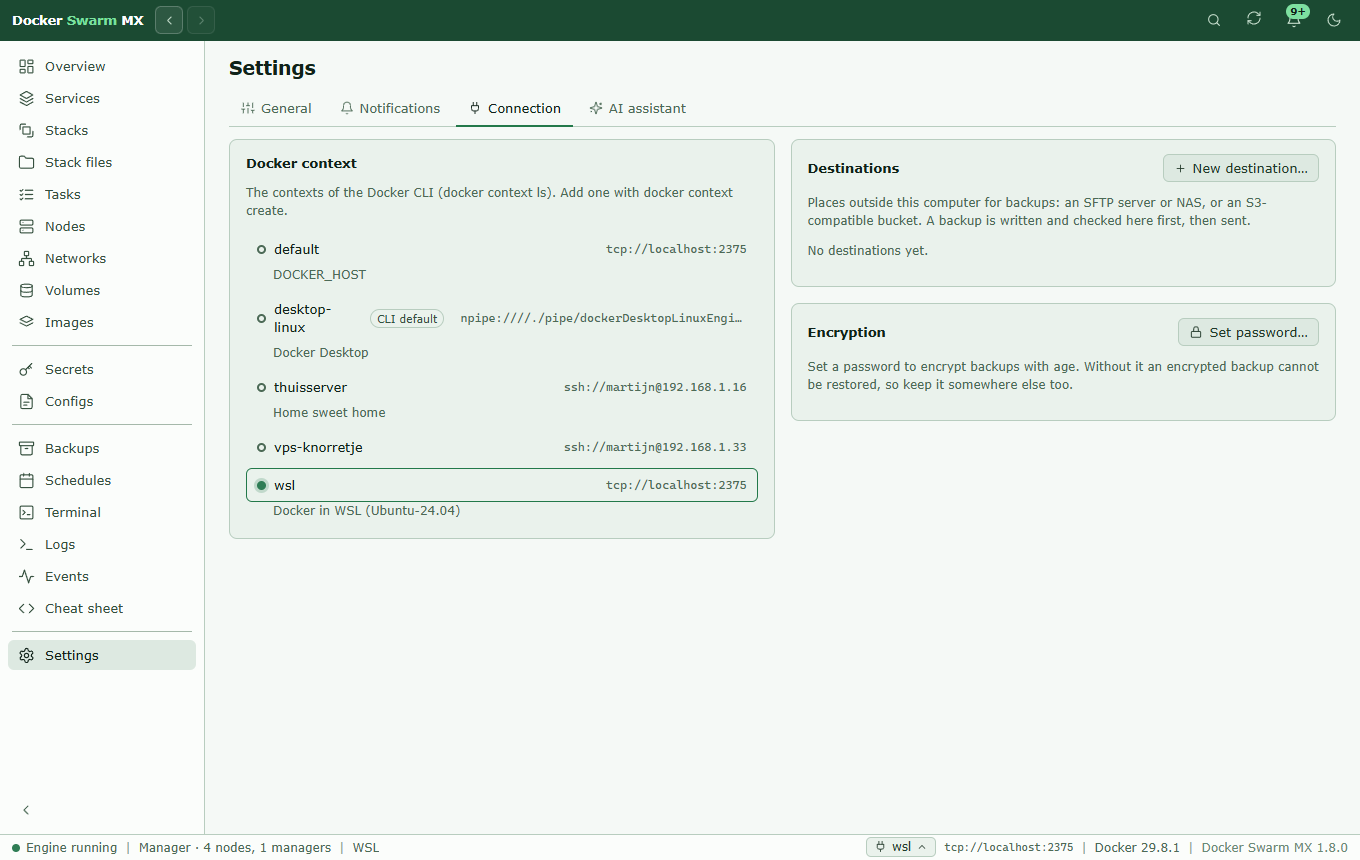Collapse the sidebar with chevron
Viewport: 1360px width, 860px height.
[x=27, y=810]
